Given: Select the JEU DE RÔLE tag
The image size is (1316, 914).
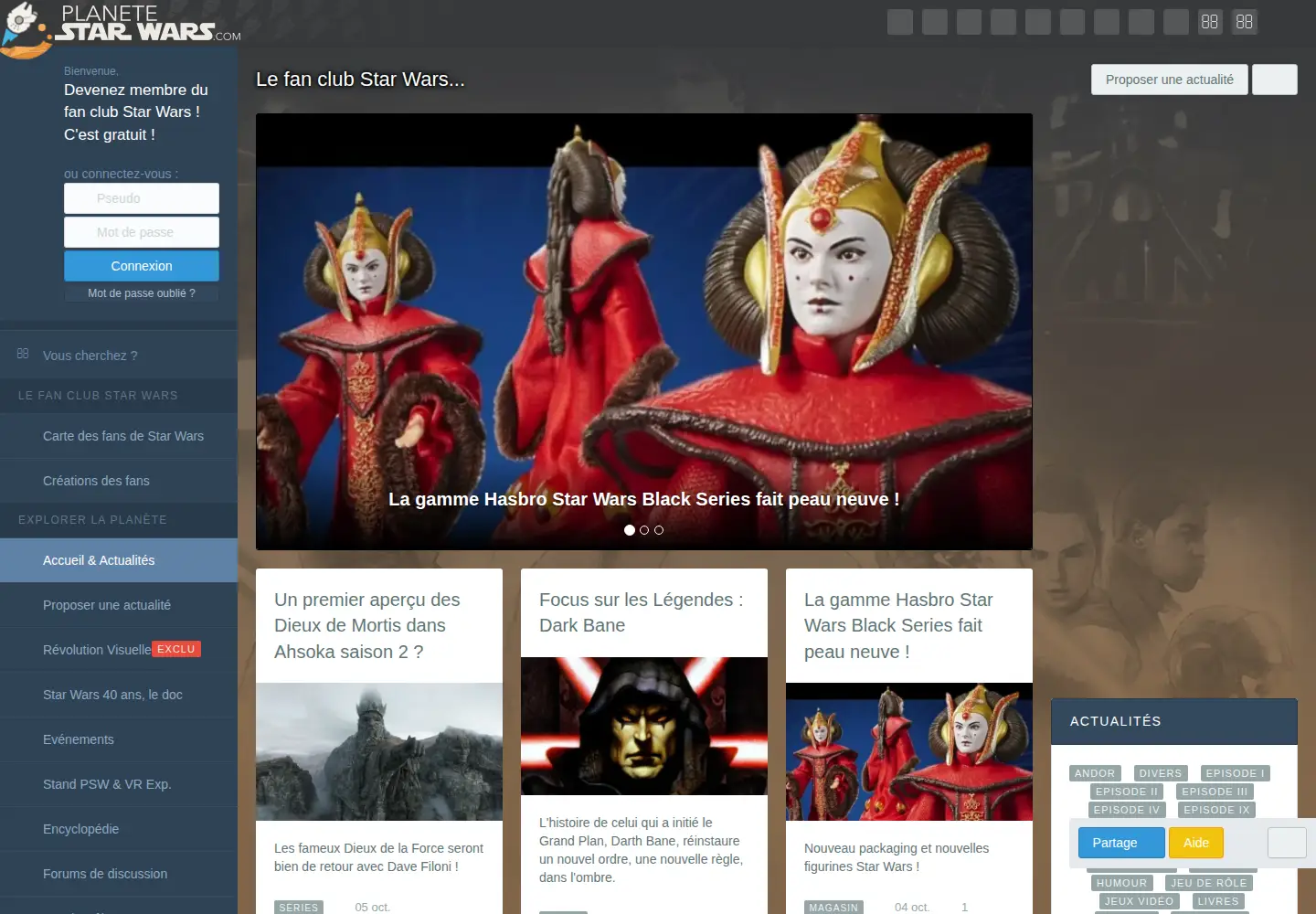Looking at the screenshot, I should [x=1209, y=883].
